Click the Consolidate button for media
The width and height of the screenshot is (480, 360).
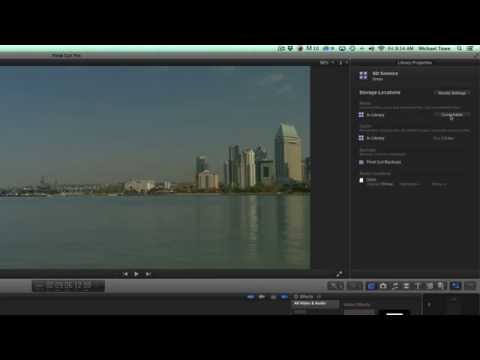tap(452, 115)
